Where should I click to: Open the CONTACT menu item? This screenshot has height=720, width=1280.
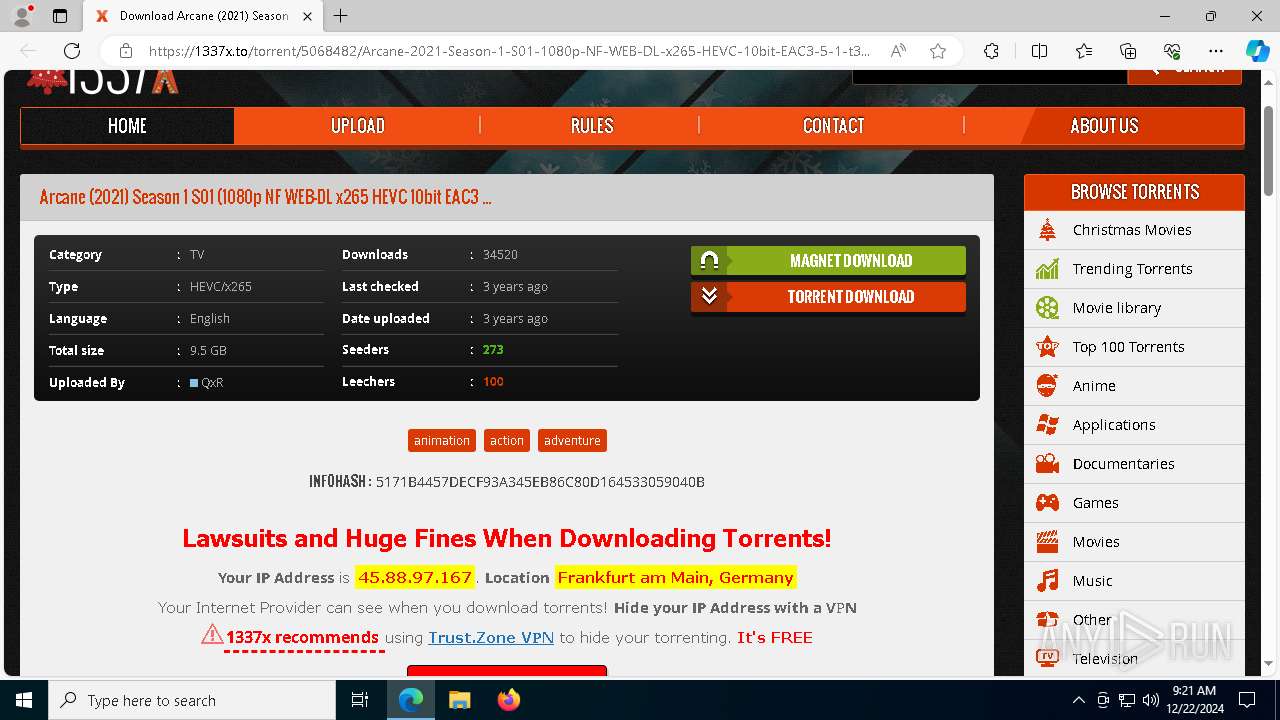833,126
